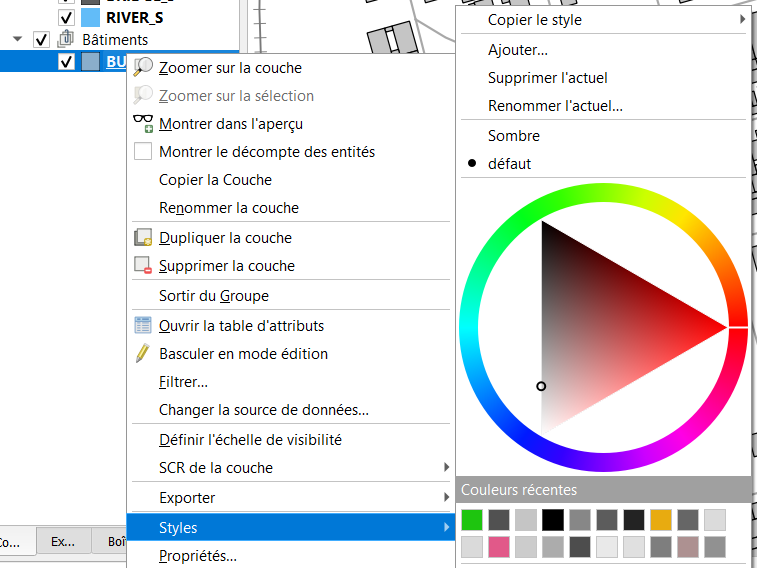
Task: Click the selected BU layer symbol
Action: 90,62
